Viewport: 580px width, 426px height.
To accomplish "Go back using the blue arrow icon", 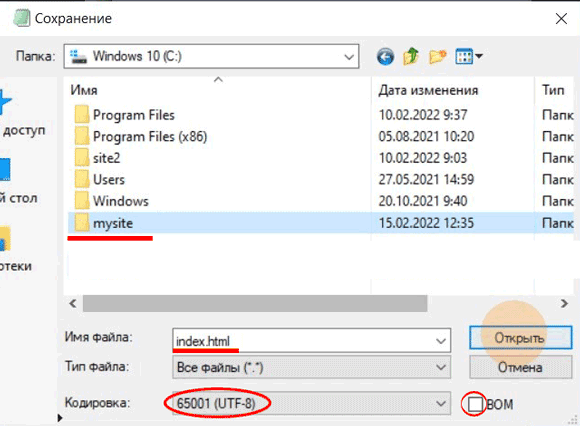I will pyautogui.click(x=385, y=57).
